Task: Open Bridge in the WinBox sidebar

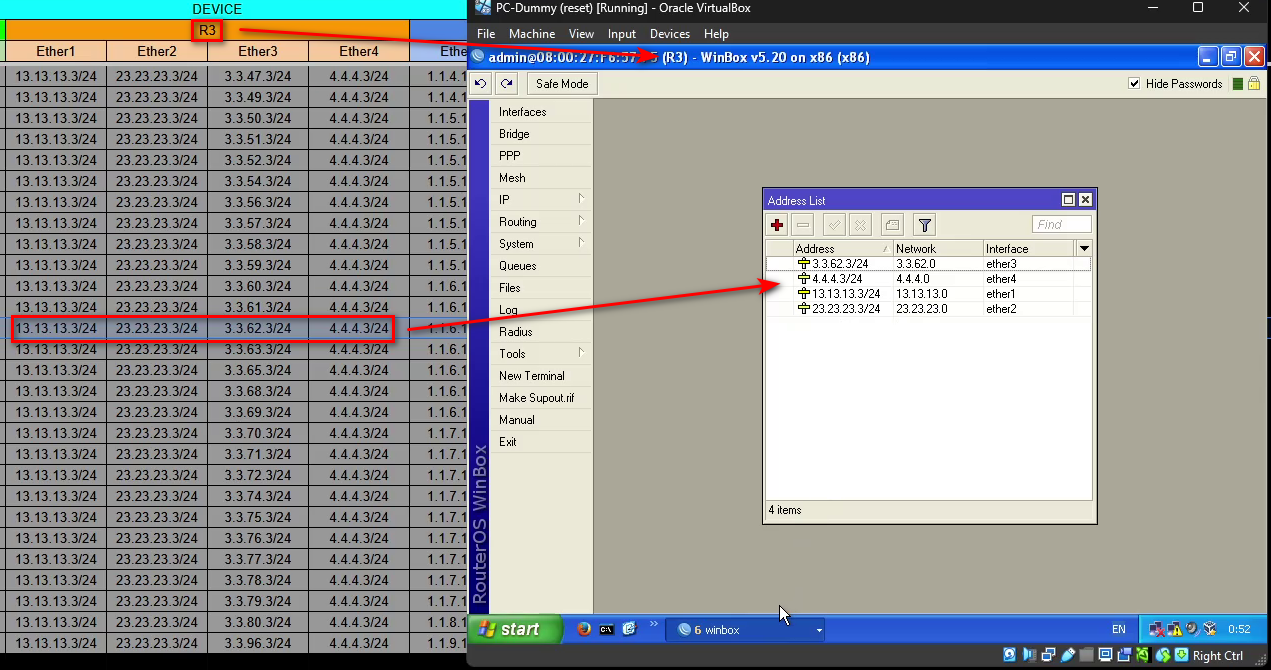Action: (542, 134)
